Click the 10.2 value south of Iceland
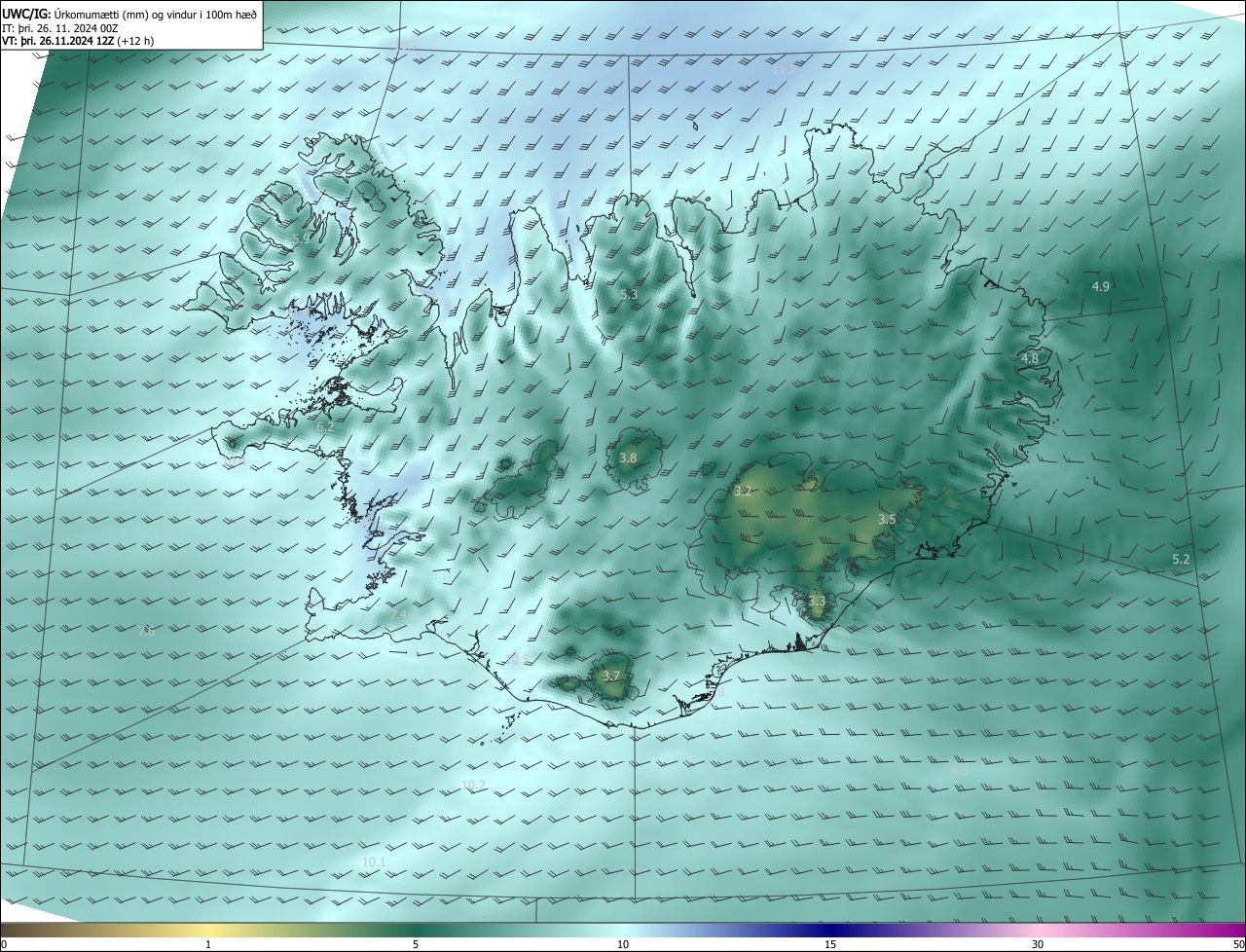 [474, 785]
